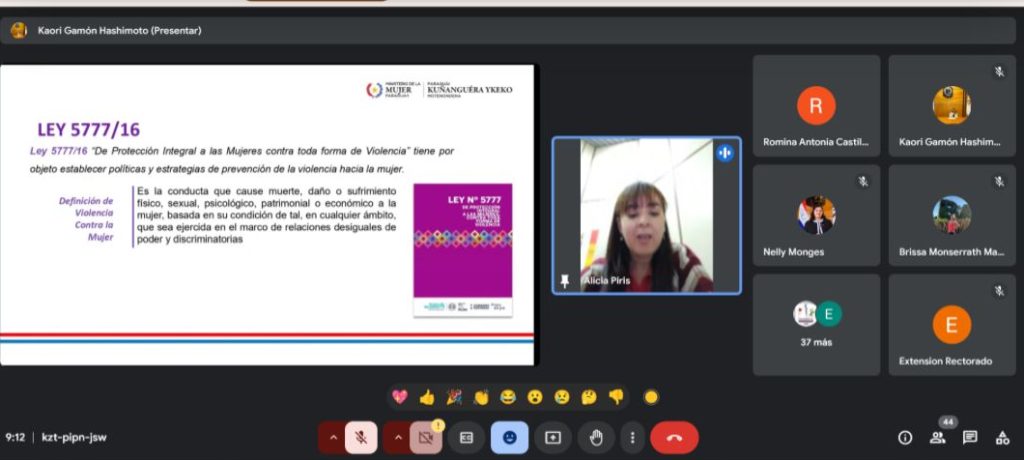This screenshot has height=460, width=1024.
Task: Toggle closed captions
Action: tap(466, 437)
